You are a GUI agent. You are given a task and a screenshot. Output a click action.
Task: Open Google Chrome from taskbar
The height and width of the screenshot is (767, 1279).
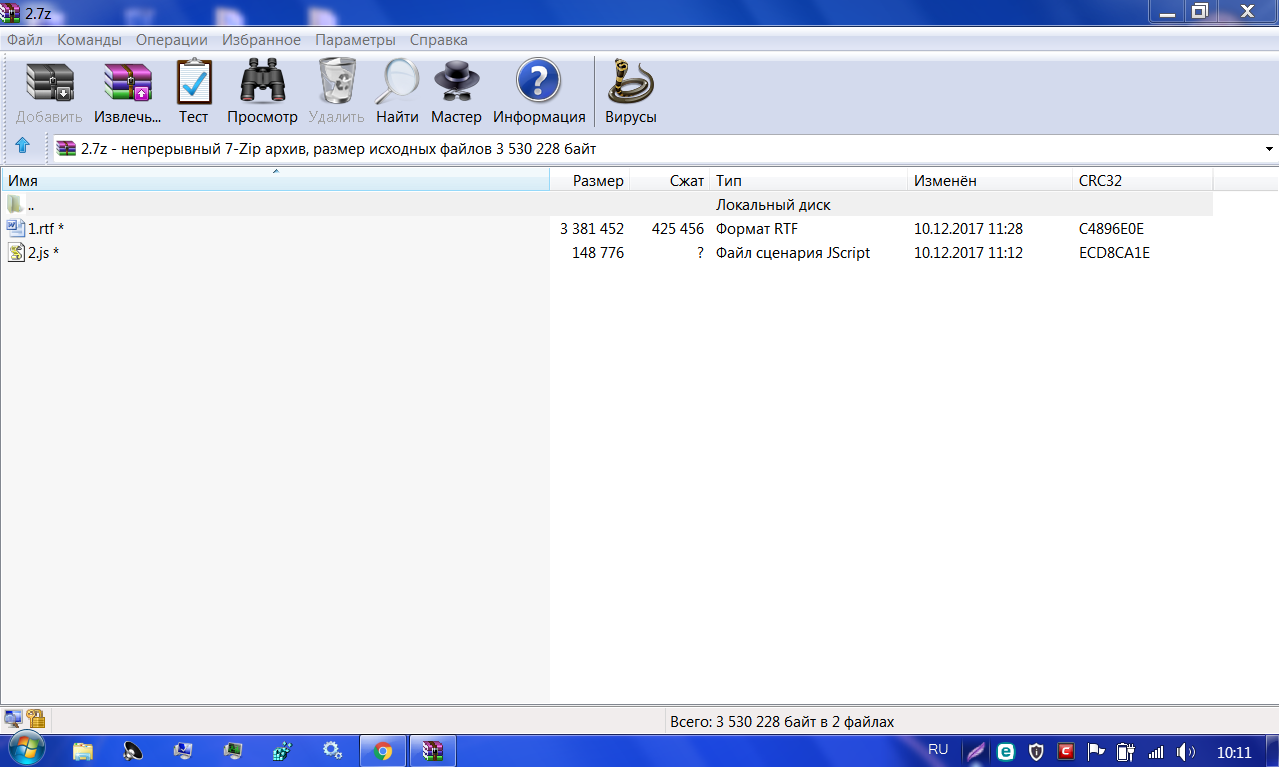pos(383,751)
